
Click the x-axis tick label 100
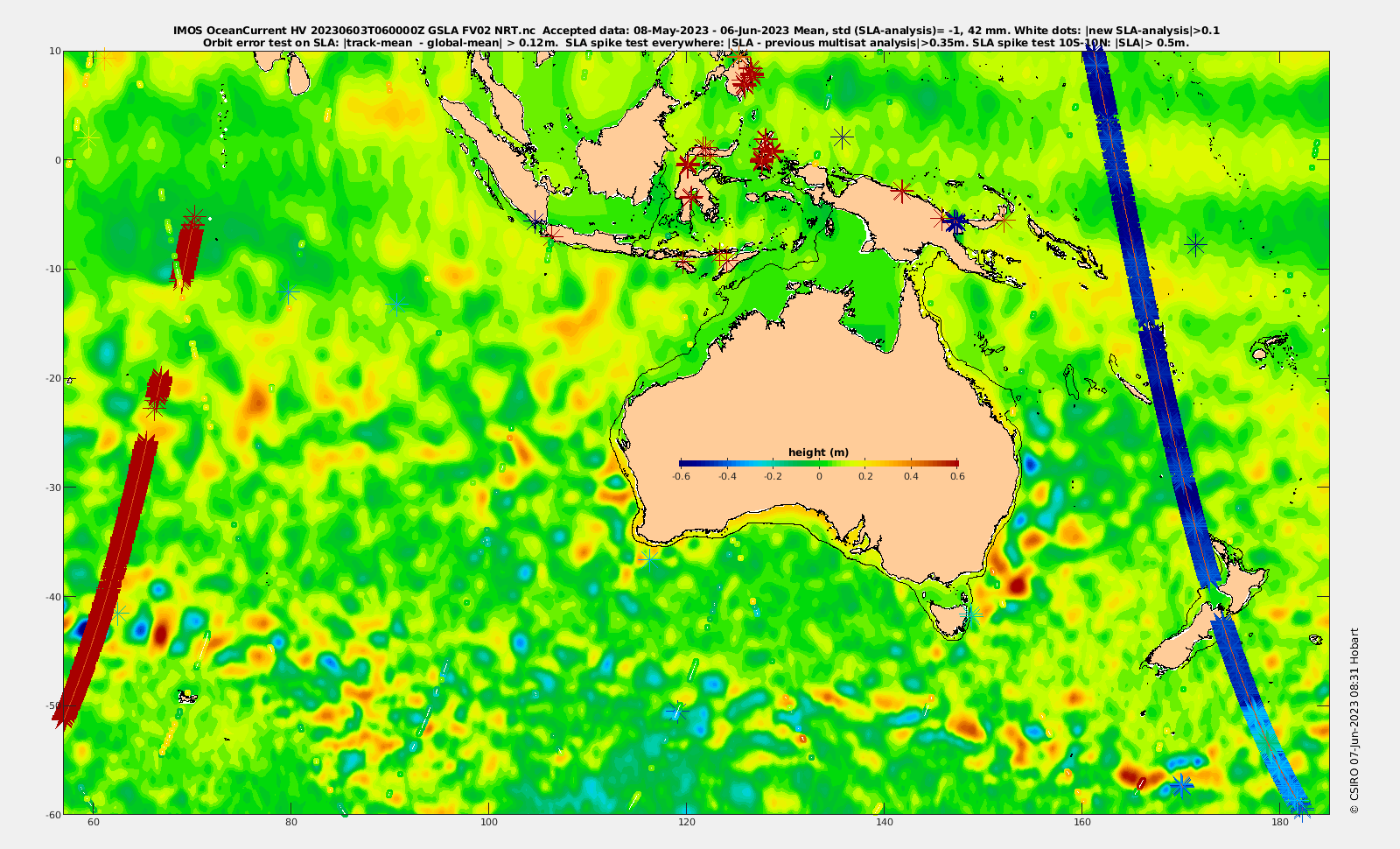(x=489, y=823)
